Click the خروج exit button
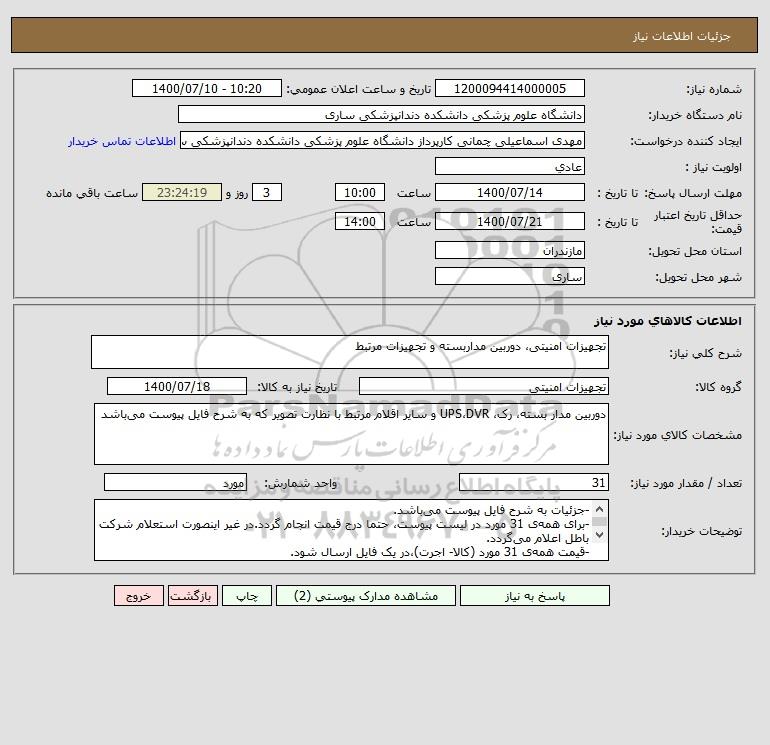 coord(138,596)
